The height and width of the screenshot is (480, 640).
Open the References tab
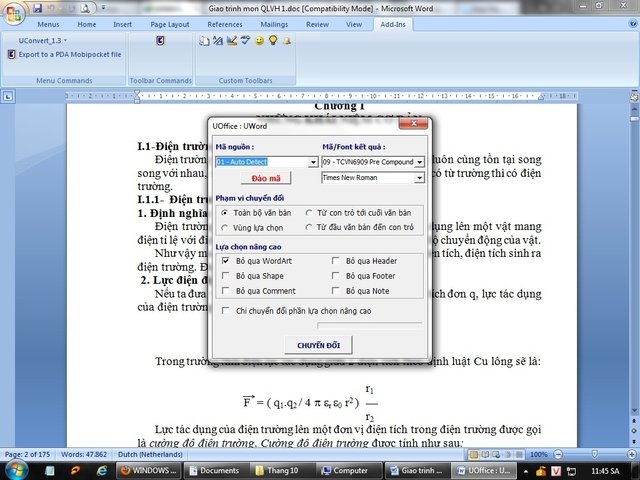tap(224, 24)
